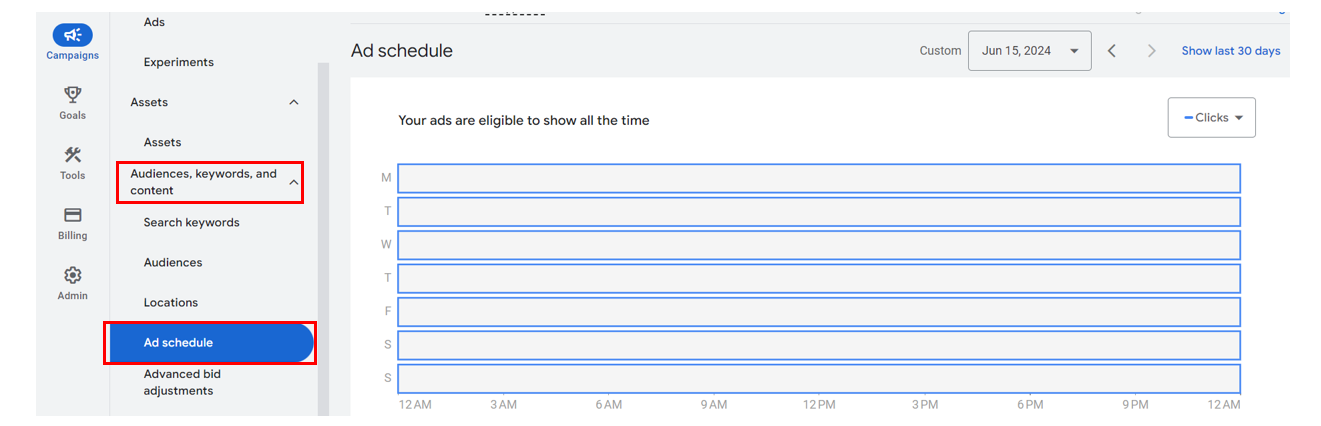Open the Jun 15, 2024 date dropdown
Viewport: 1321px width, 426px height.
coord(1029,51)
